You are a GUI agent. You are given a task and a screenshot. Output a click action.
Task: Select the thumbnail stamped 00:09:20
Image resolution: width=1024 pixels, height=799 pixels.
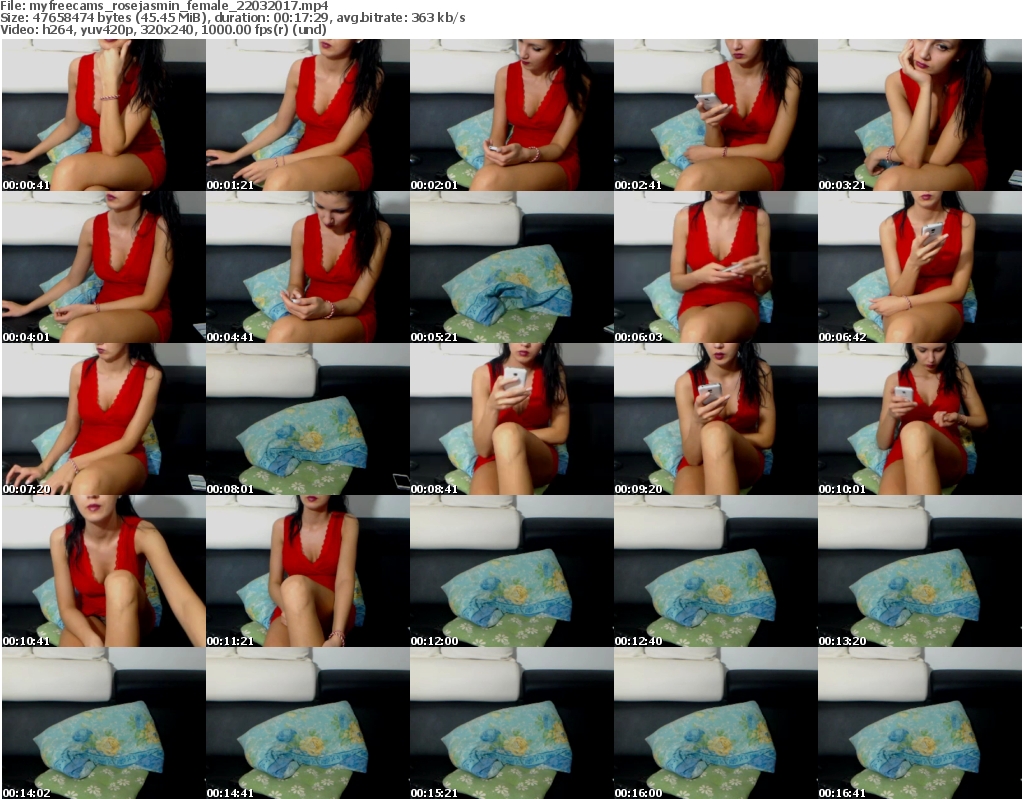pyautogui.click(x=716, y=419)
